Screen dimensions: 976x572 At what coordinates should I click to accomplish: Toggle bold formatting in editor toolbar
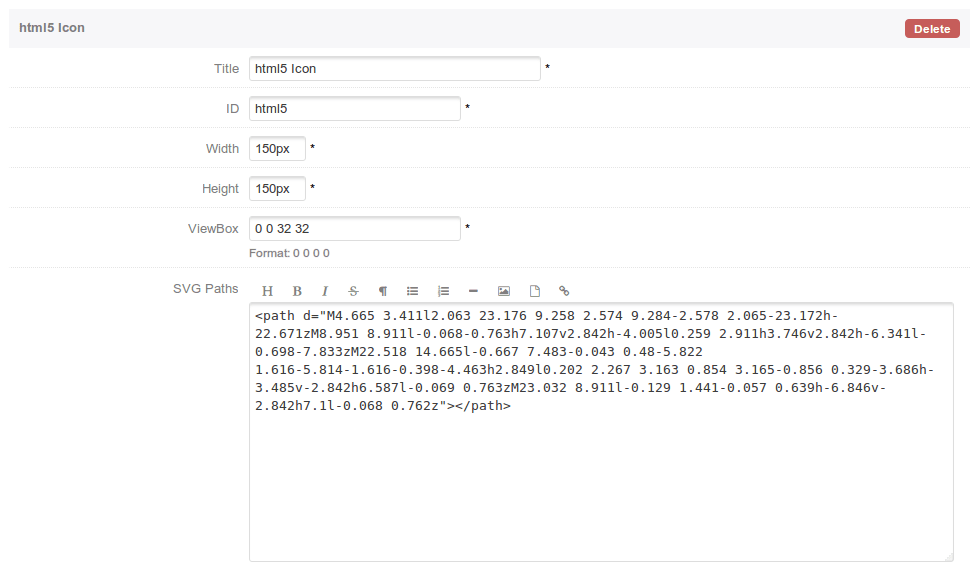tap(297, 291)
